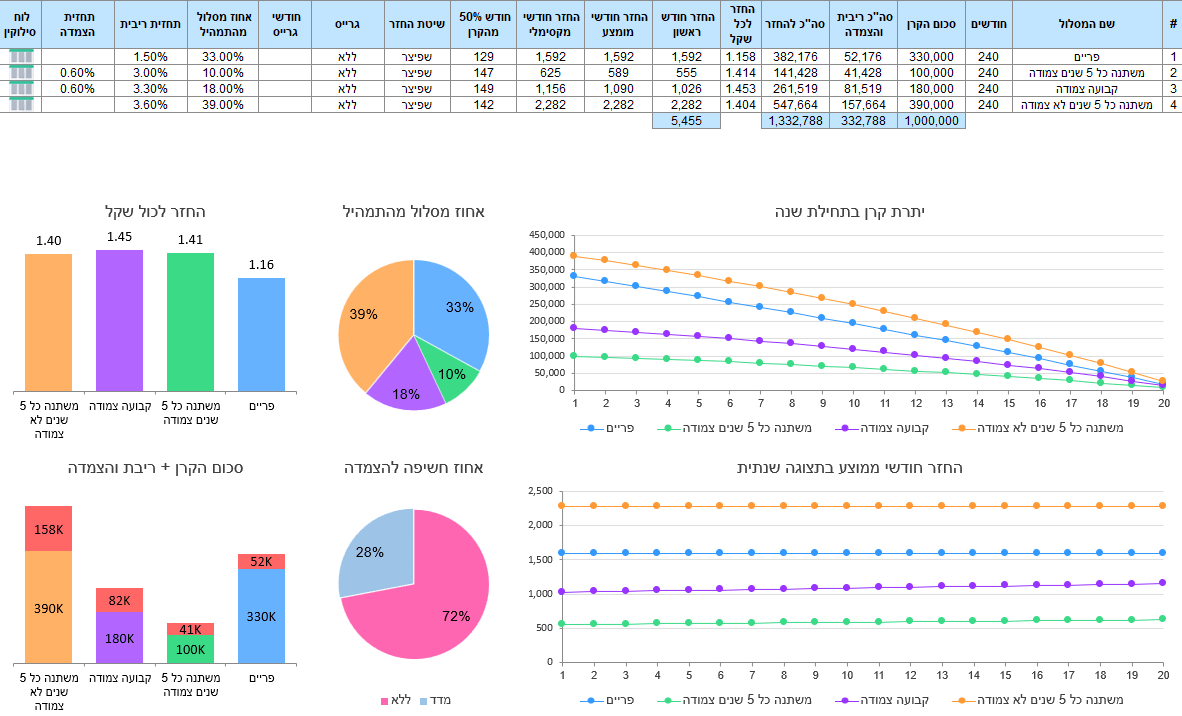Select the 1.50% interest forecast cell
This screenshot has width=1182, height=716.
(x=151, y=57)
